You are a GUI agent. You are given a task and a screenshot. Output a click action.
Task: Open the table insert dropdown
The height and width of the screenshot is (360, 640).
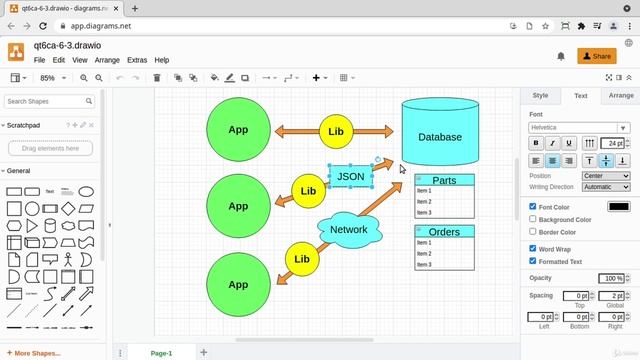[347, 78]
